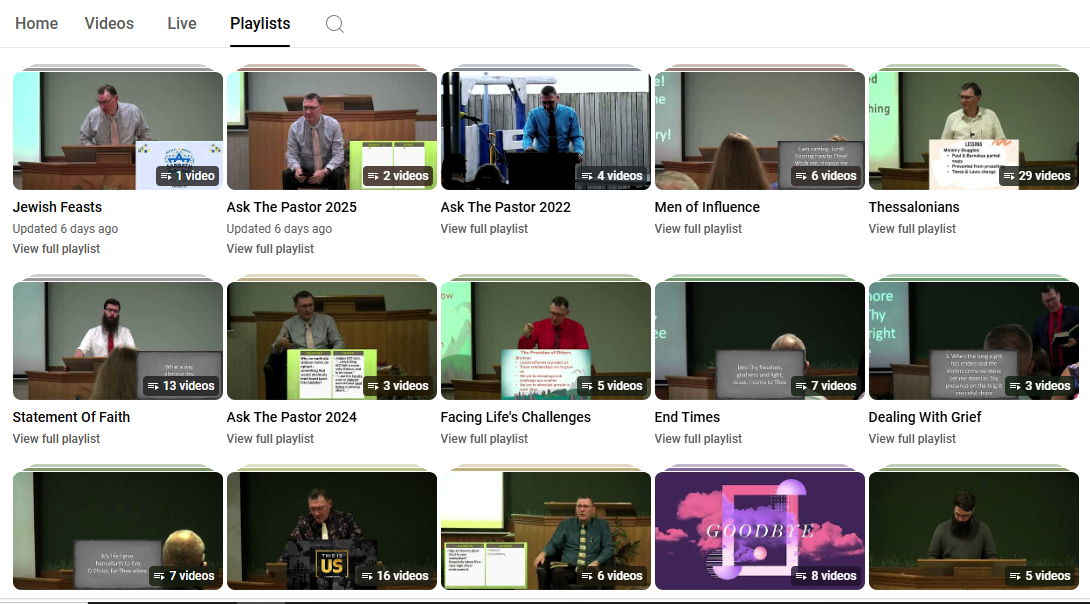Open the bottom-row 5 videos playlist thumbnail
The width and height of the screenshot is (1090, 604).
tap(974, 531)
